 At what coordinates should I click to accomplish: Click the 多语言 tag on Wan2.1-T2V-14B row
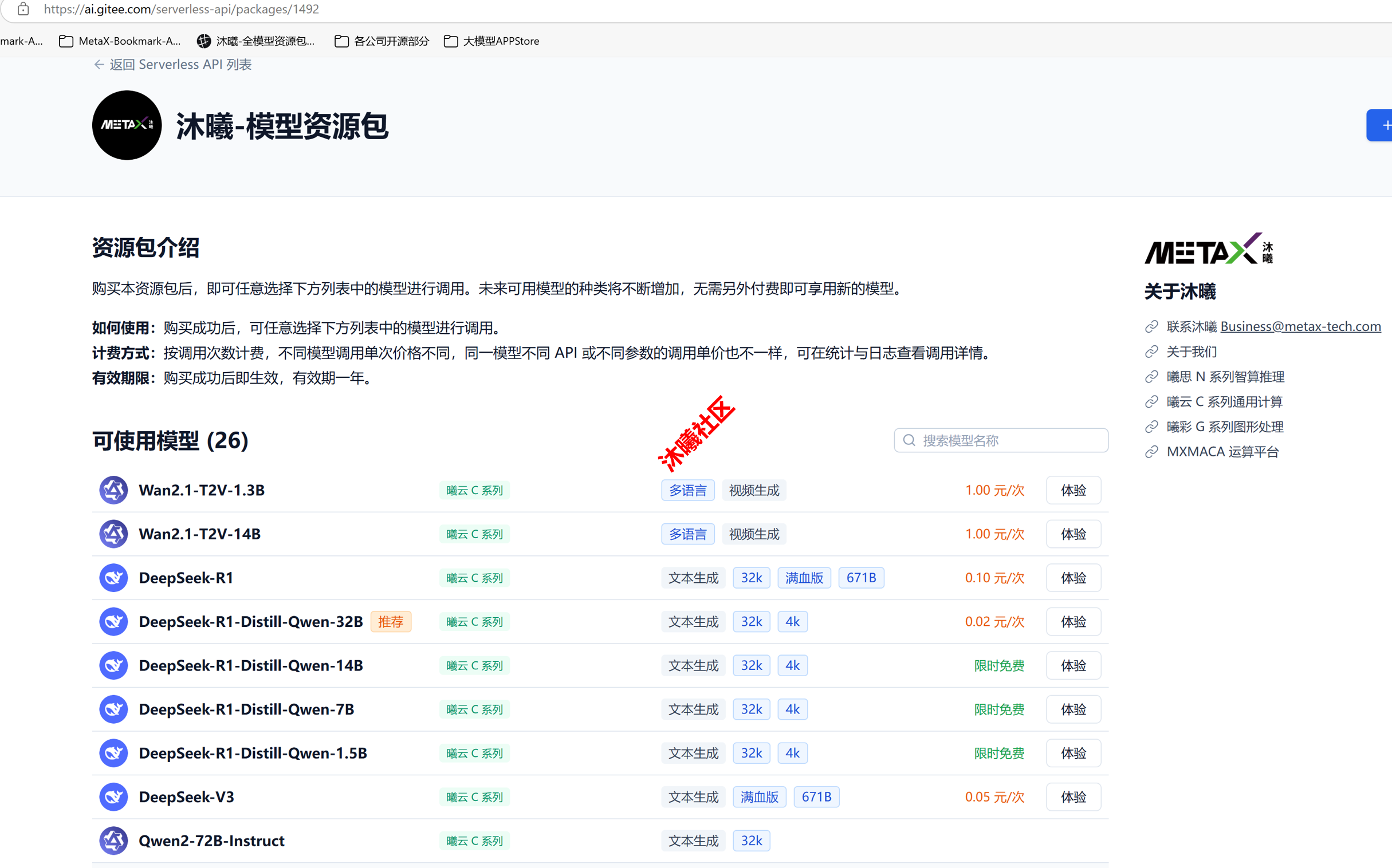tap(688, 534)
